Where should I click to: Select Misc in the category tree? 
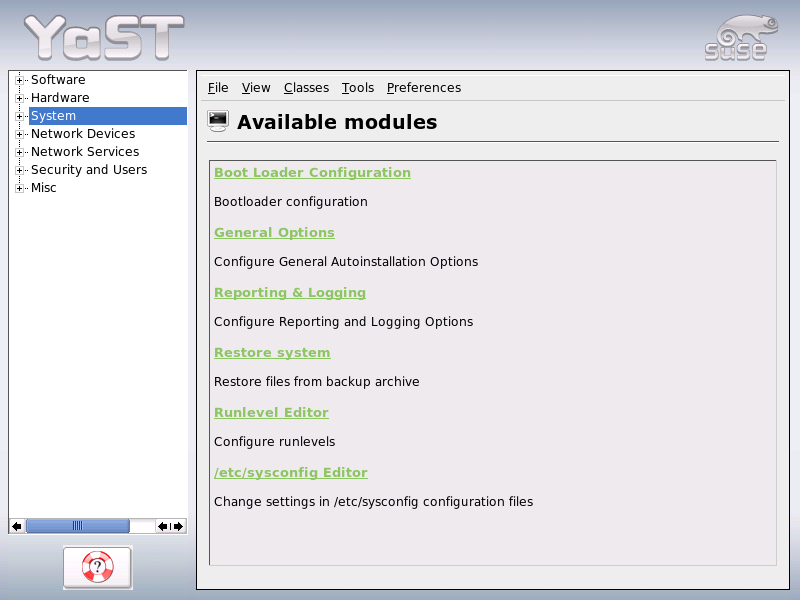click(43, 188)
